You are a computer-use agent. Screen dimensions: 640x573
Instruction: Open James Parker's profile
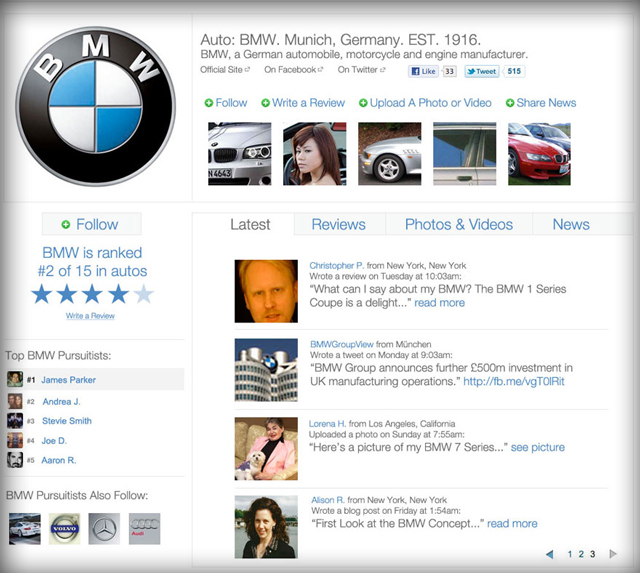click(x=69, y=380)
